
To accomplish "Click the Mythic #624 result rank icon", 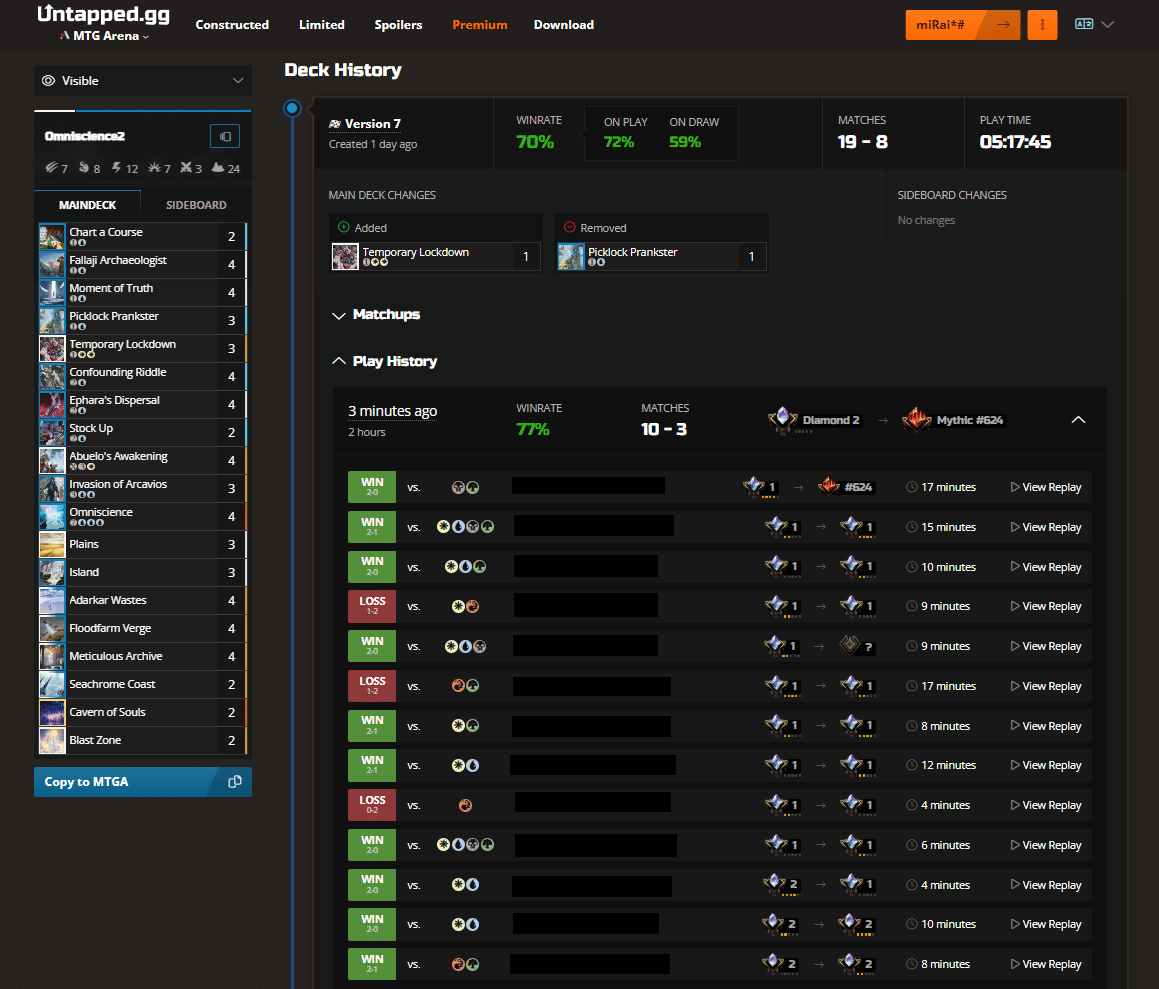I will pyautogui.click(x=829, y=486).
